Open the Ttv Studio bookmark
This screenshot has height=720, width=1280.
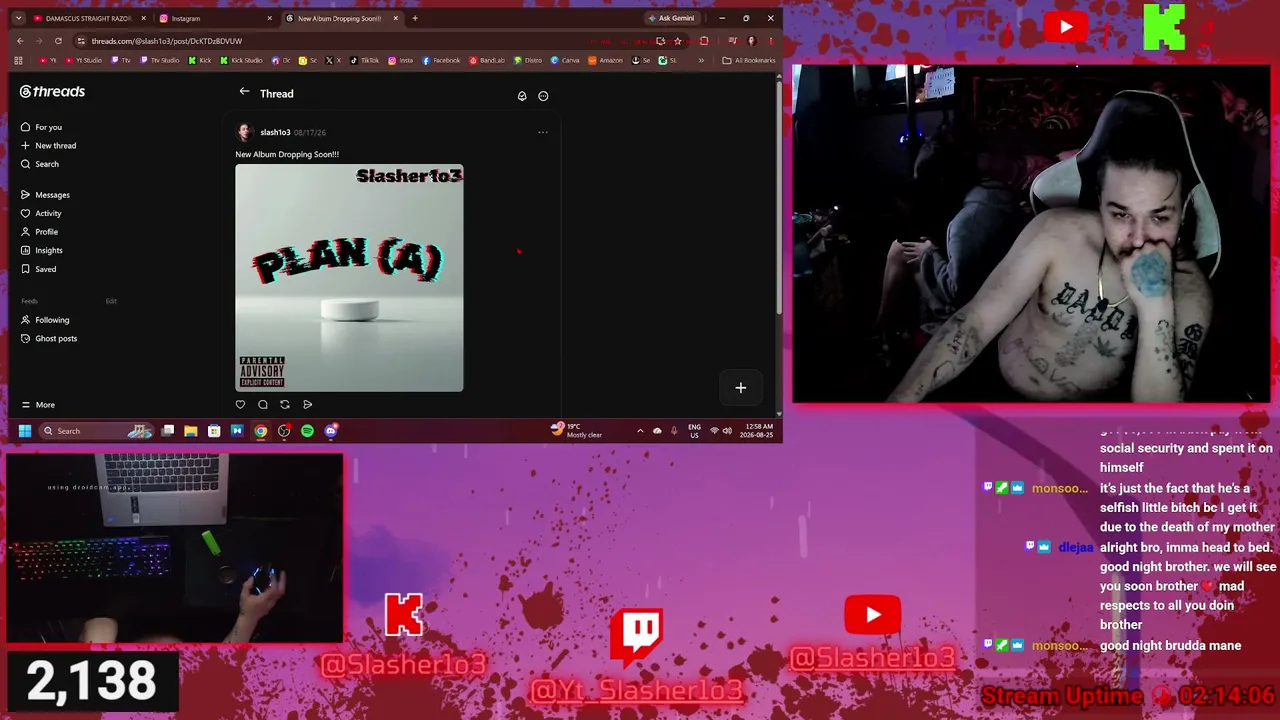tap(160, 60)
